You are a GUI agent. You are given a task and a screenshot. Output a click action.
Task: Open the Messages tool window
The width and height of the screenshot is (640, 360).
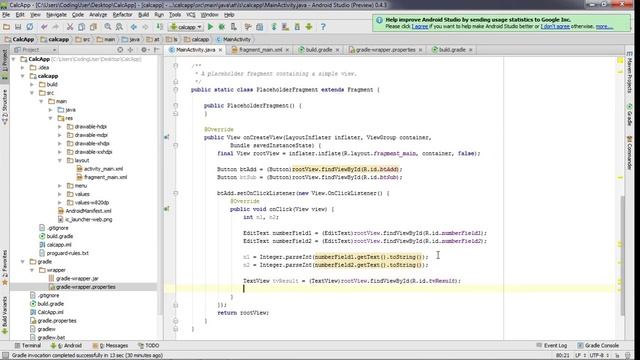(x=110, y=345)
